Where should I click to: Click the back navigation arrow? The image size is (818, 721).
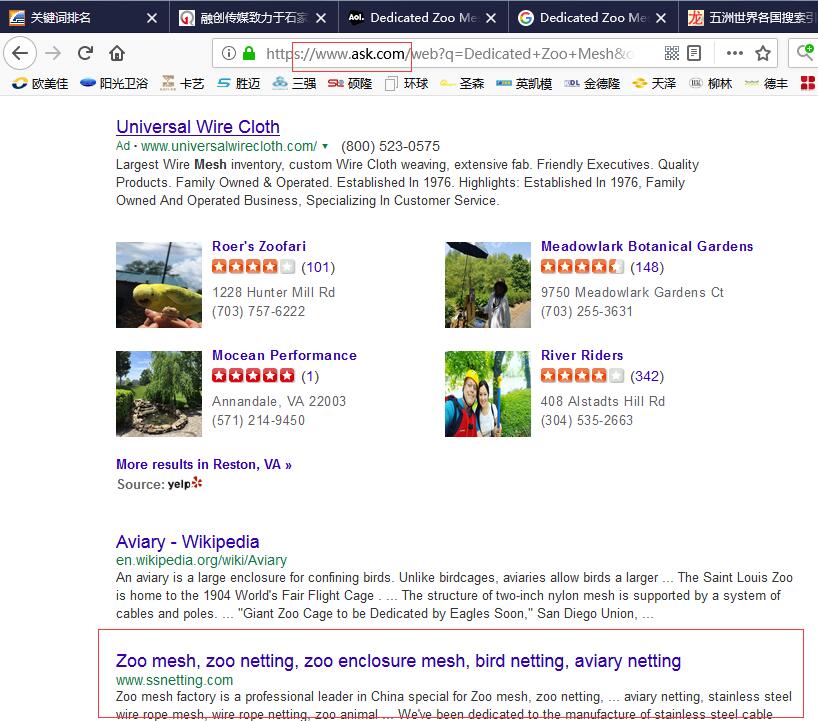tap(20, 55)
